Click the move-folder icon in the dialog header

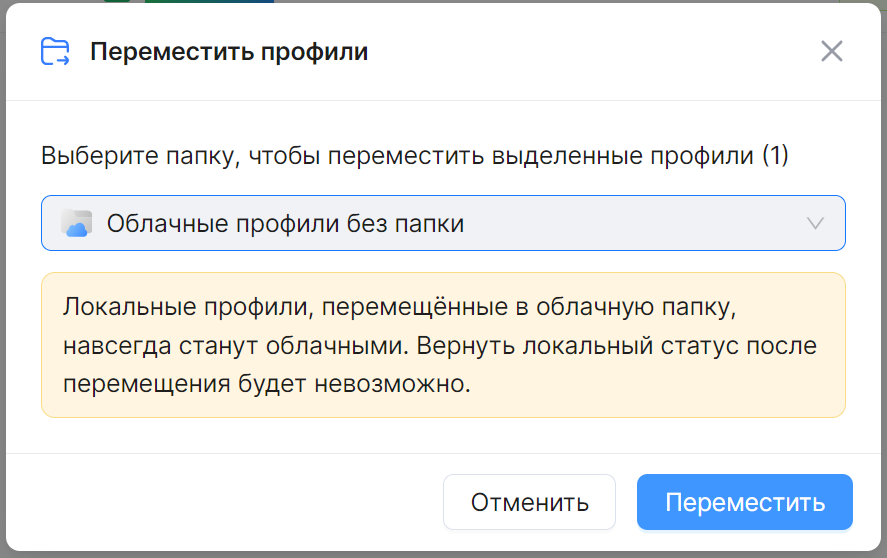[x=55, y=52]
